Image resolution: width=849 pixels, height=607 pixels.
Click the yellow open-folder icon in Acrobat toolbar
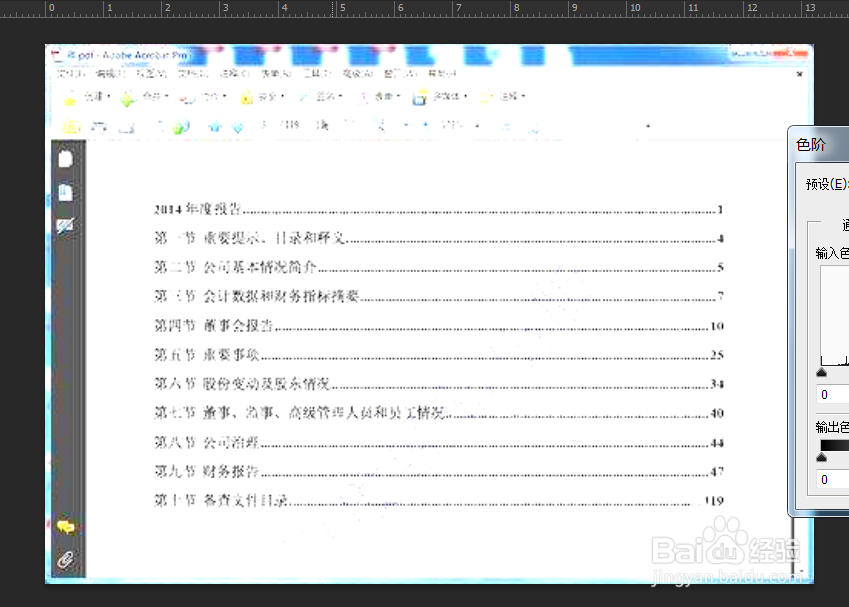coord(71,127)
